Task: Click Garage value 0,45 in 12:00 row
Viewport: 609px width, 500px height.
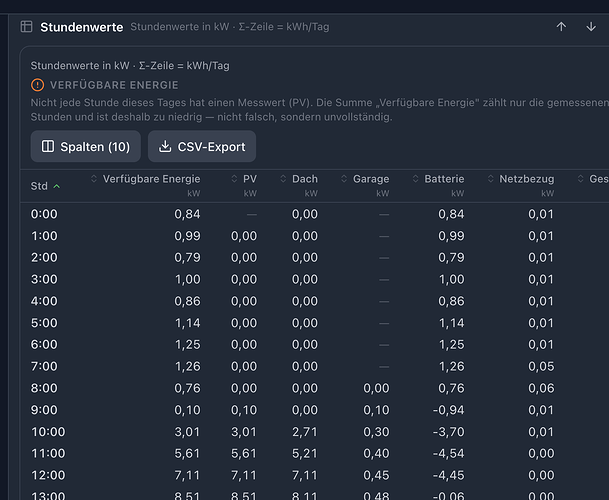Action: coord(376,475)
